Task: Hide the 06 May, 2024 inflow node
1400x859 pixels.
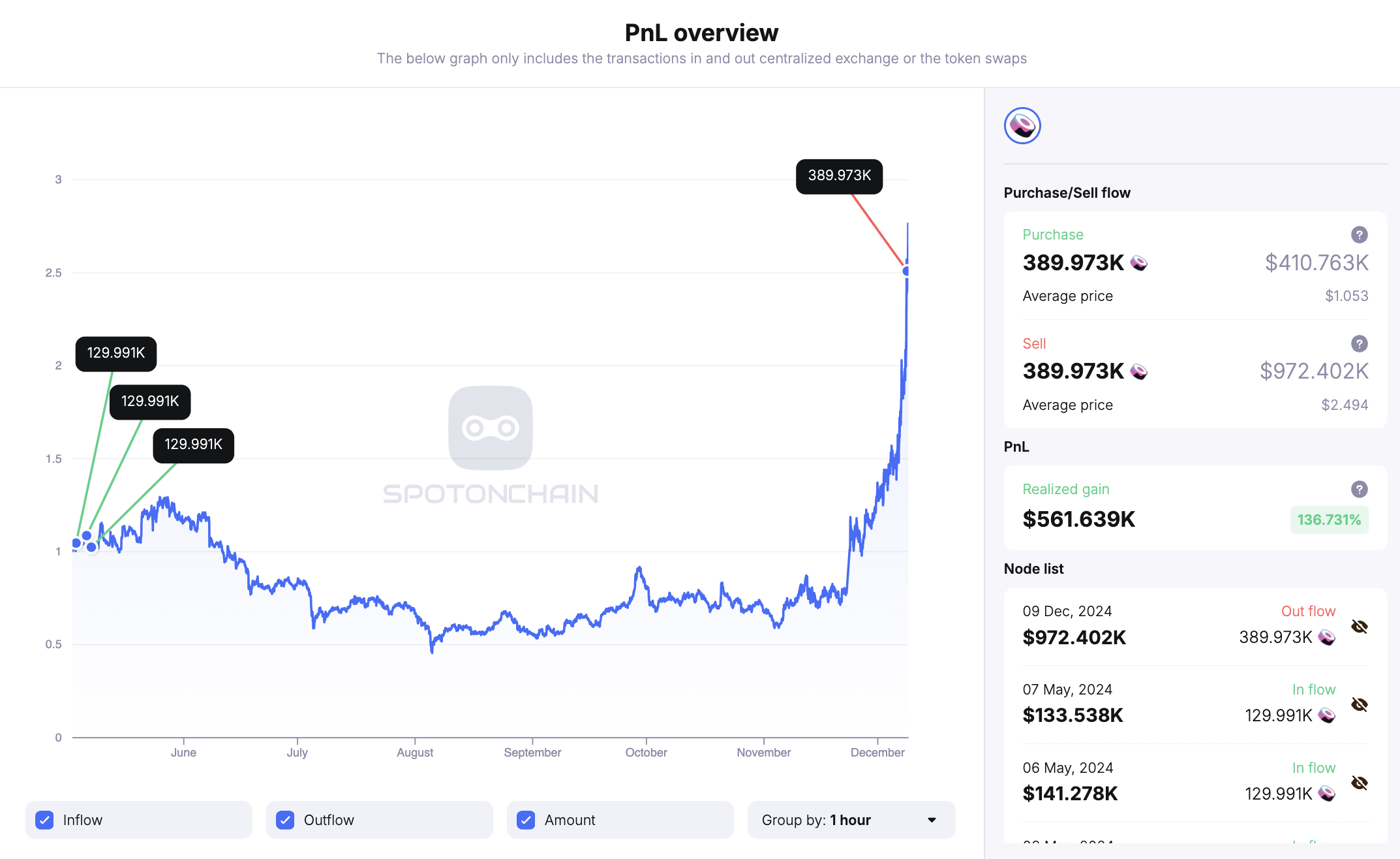Action: click(x=1359, y=783)
